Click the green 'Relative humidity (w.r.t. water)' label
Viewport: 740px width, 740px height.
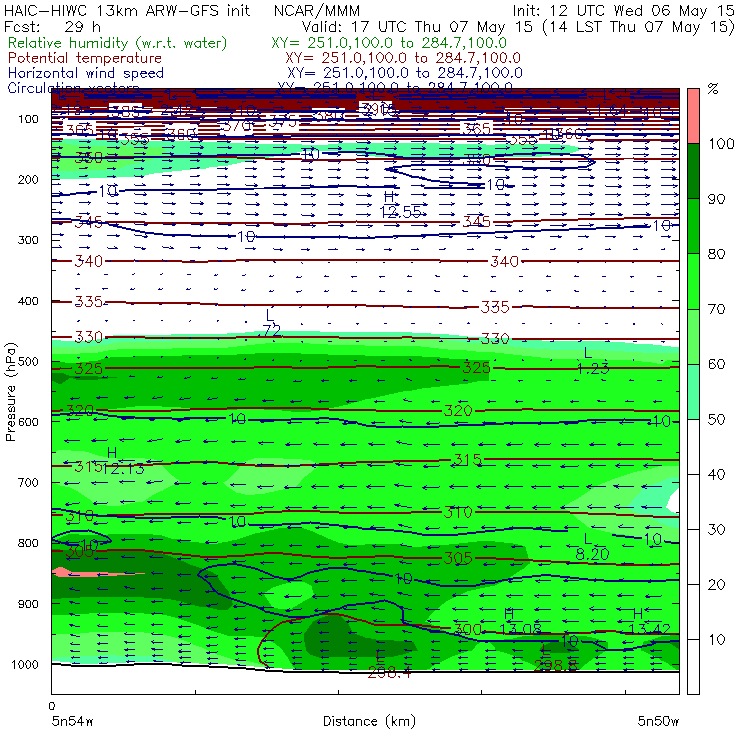click(x=118, y=43)
